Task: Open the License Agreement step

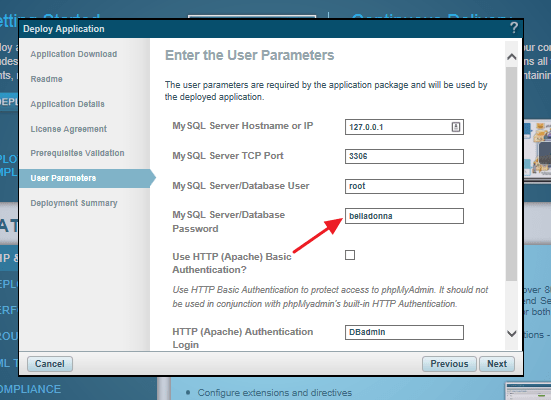Action: pos(69,129)
